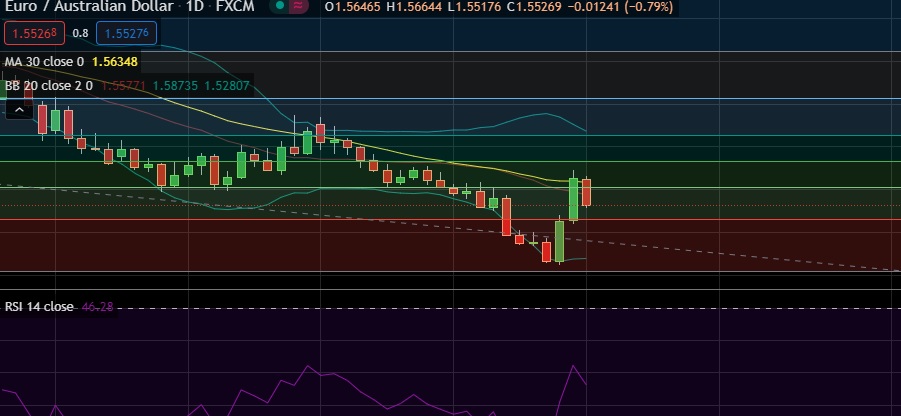
Task: Click the open price O1.56465
Action: tap(353, 7)
